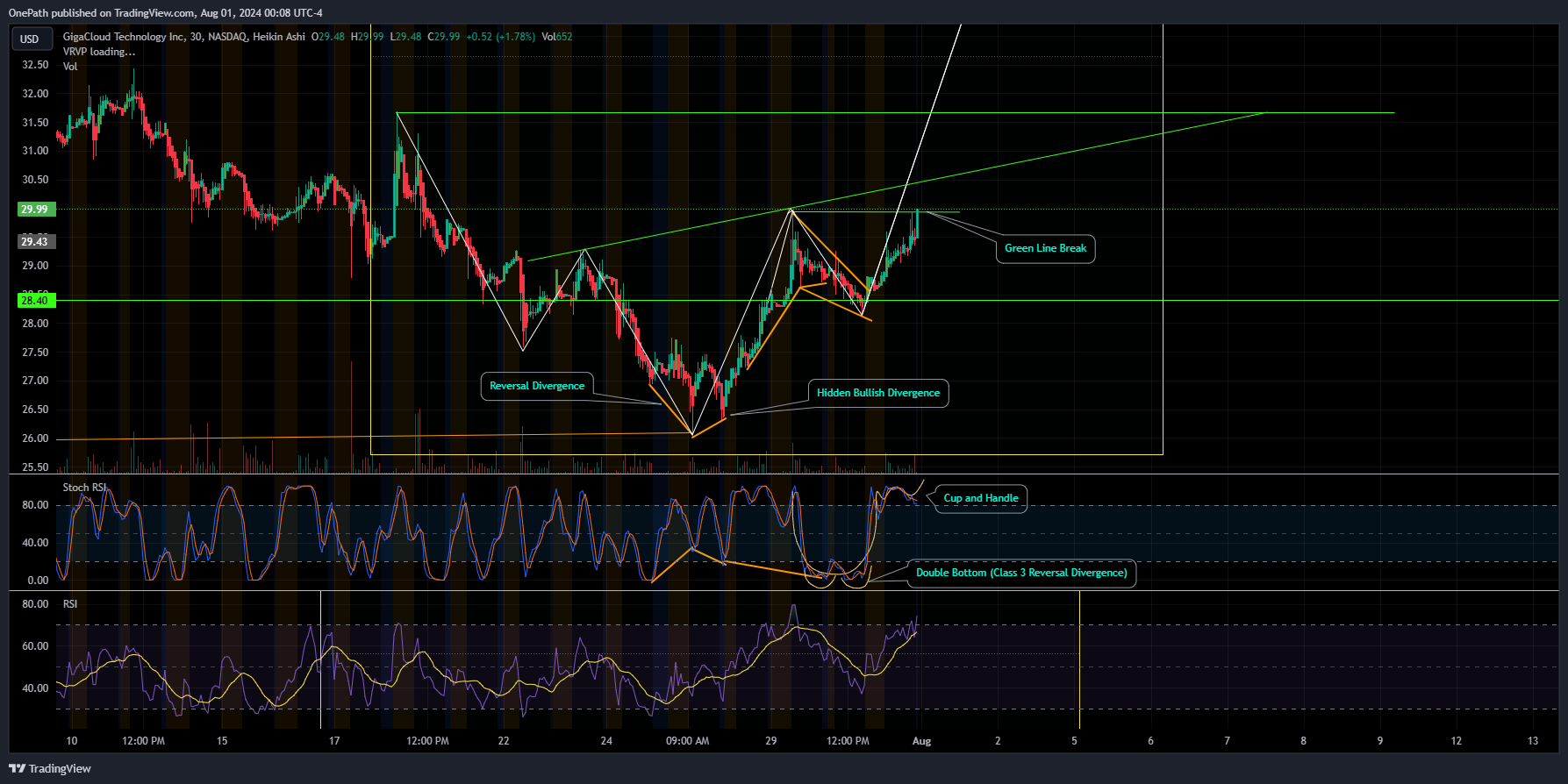
Task: Click the 29.99 current price tag
Action: (35, 210)
